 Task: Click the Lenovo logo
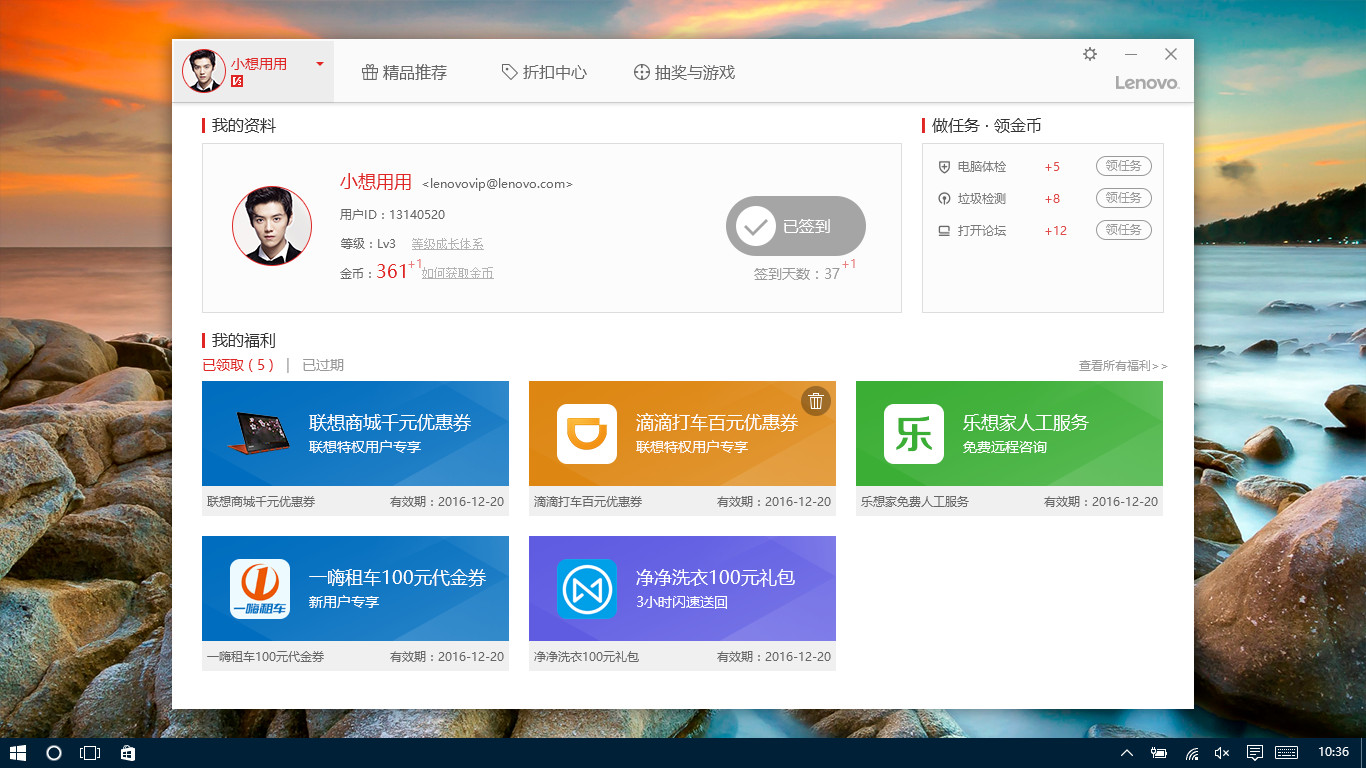(x=1147, y=83)
